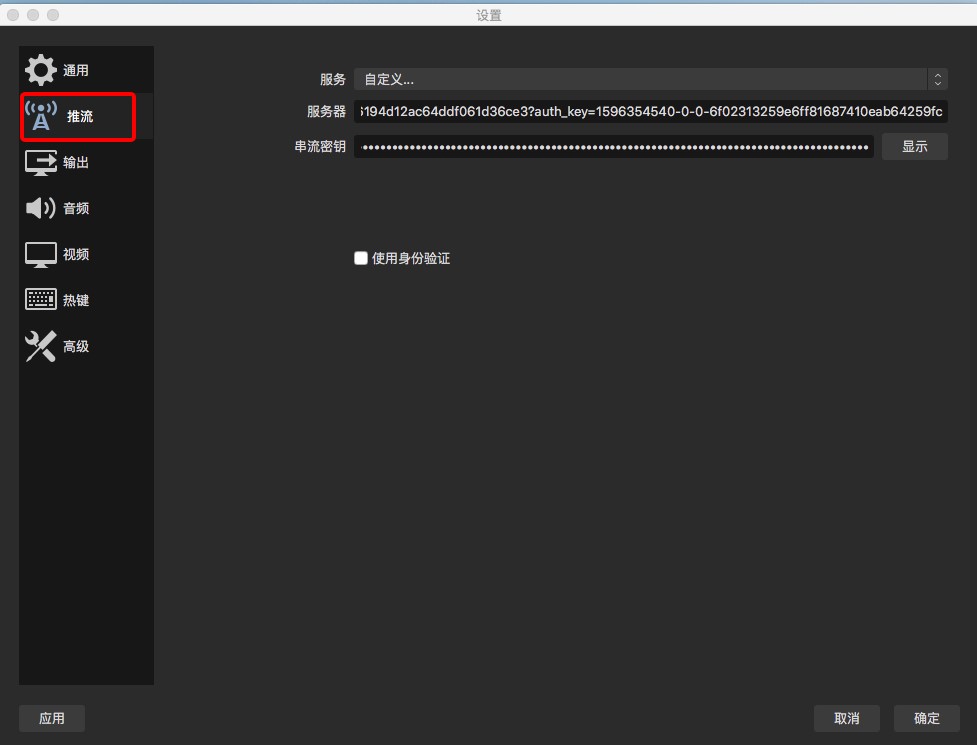The width and height of the screenshot is (977, 745).
Task: Open the 输出 output monitor icon
Action: pyautogui.click(x=41, y=163)
